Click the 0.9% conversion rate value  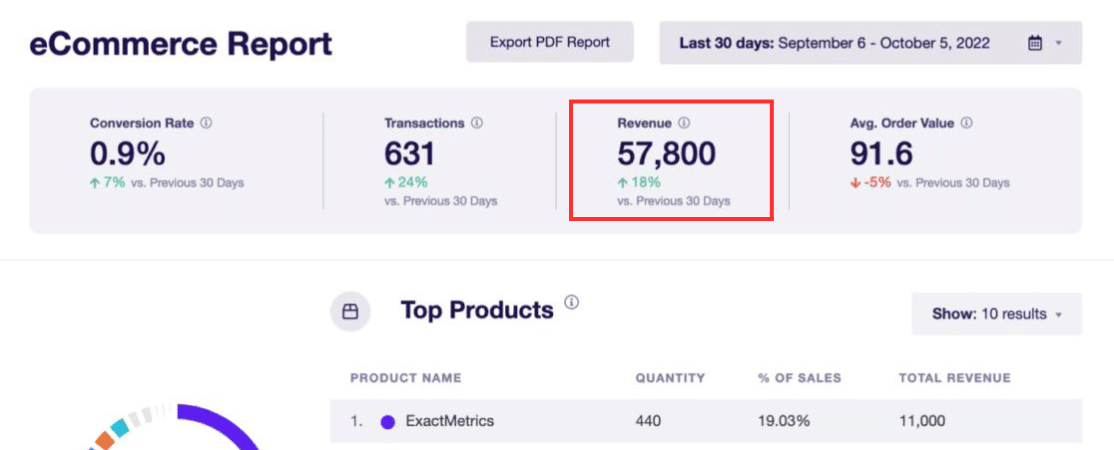pos(128,154)
